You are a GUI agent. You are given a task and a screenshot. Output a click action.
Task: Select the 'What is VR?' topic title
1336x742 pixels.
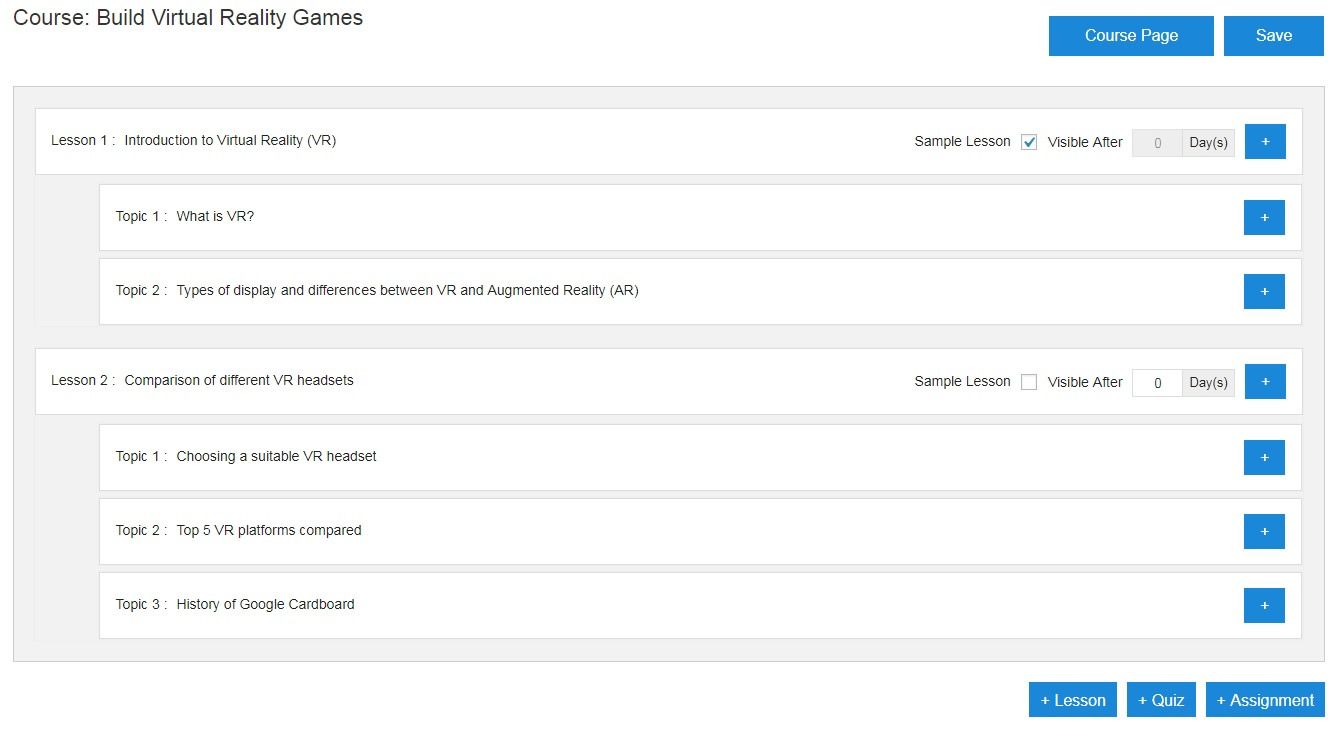215,217
